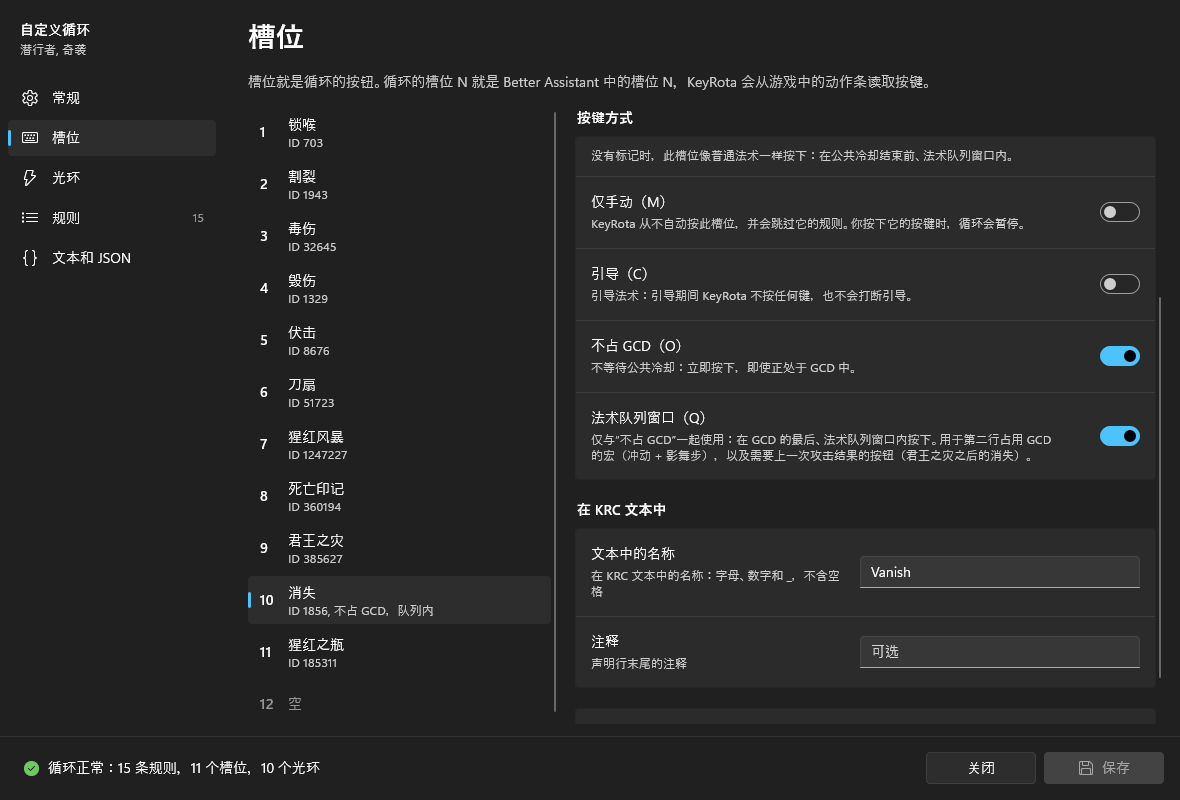Click the lightning icon beside 光环
The height and width of the screenshot is (800, 1180).
click(x=30, y=178)
